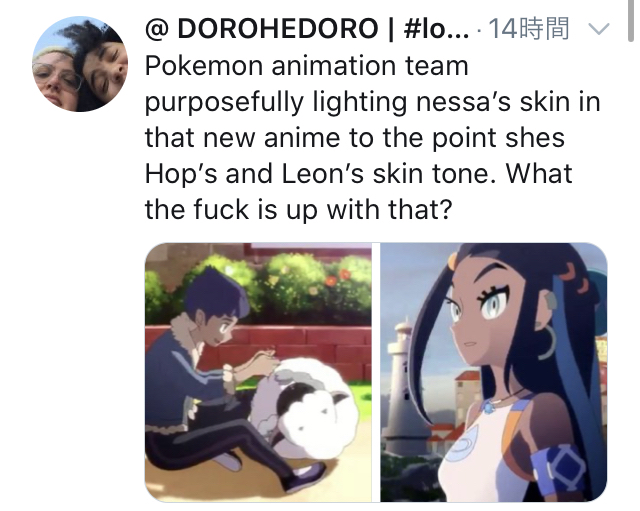The height and width of the screenshot is (511, 640).
Task: Click the scrollbar at the right edge
Action: (x=631, y=20)
